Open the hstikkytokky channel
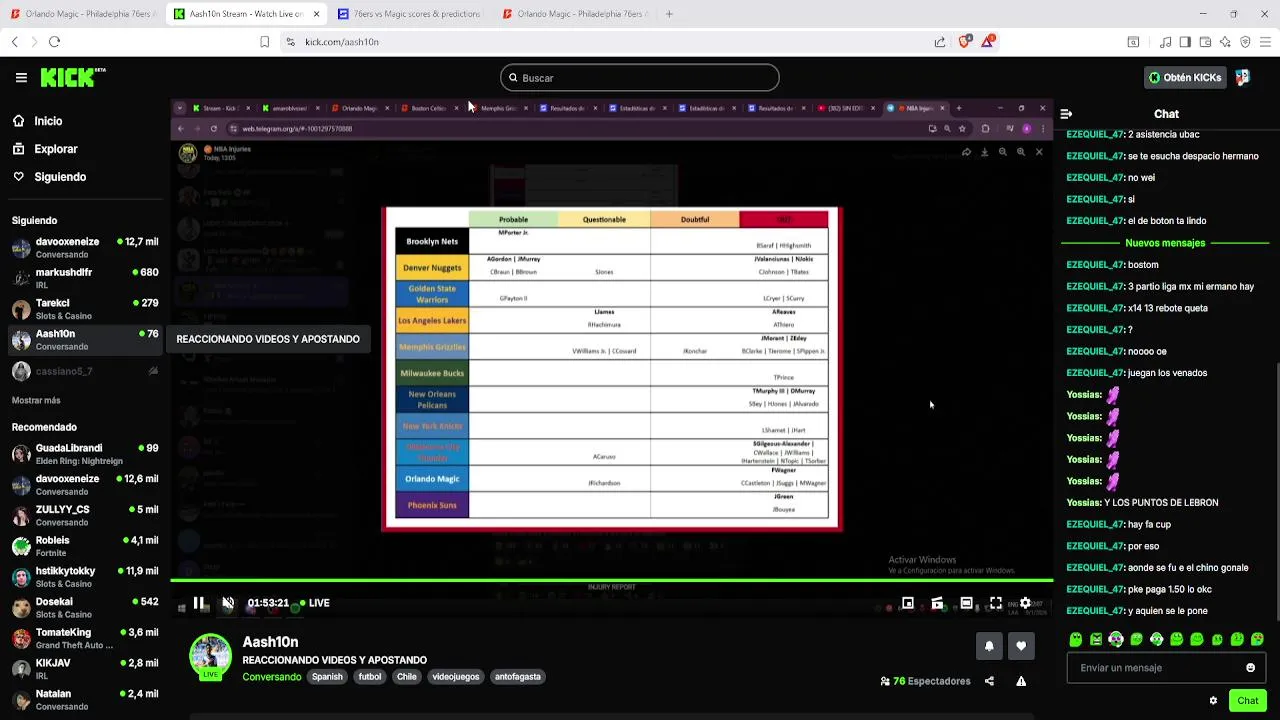This screenshot has height=720, width=1280. [x=84, y=577]
